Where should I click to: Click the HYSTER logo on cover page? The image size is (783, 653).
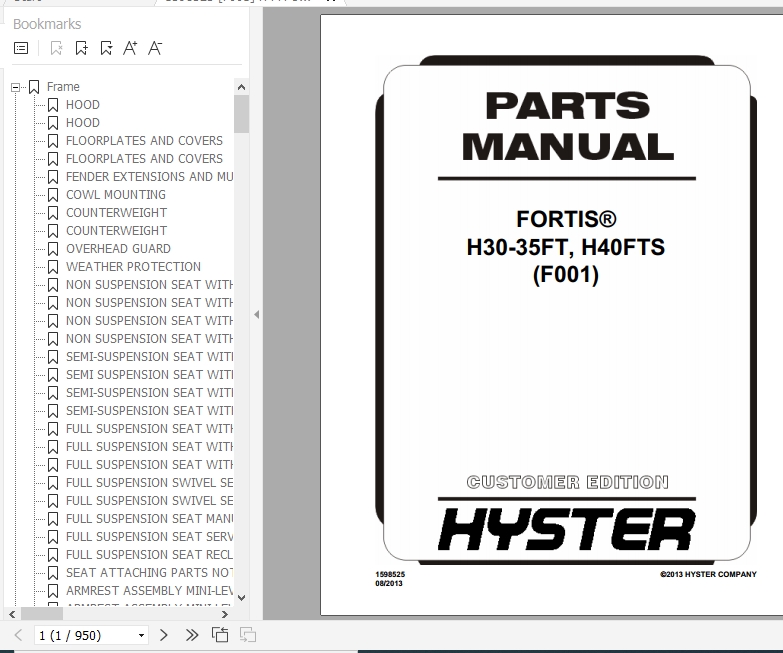[567, 529]
